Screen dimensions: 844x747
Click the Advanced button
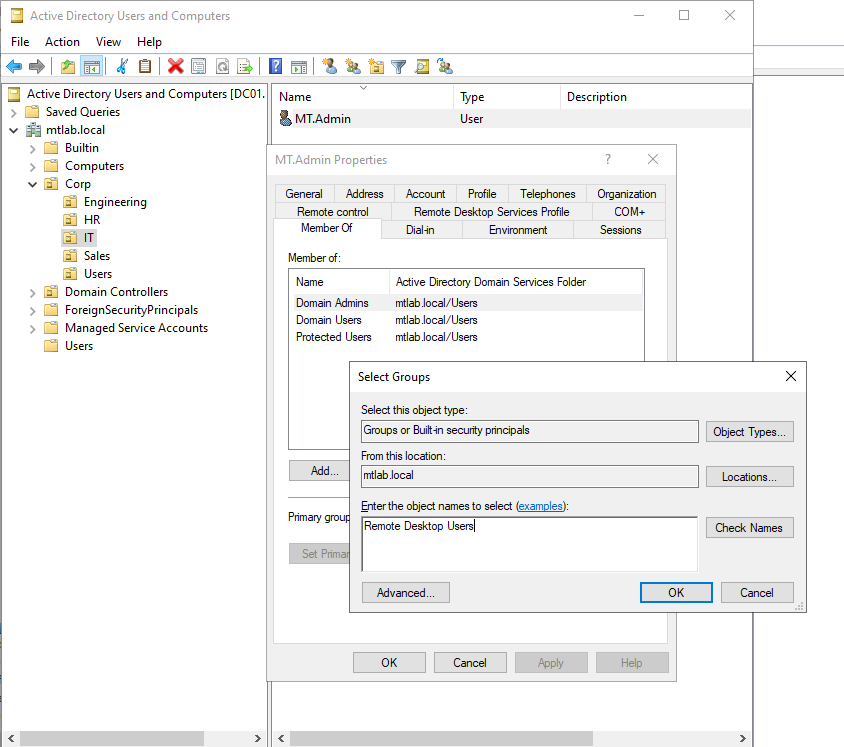point(405,593)
